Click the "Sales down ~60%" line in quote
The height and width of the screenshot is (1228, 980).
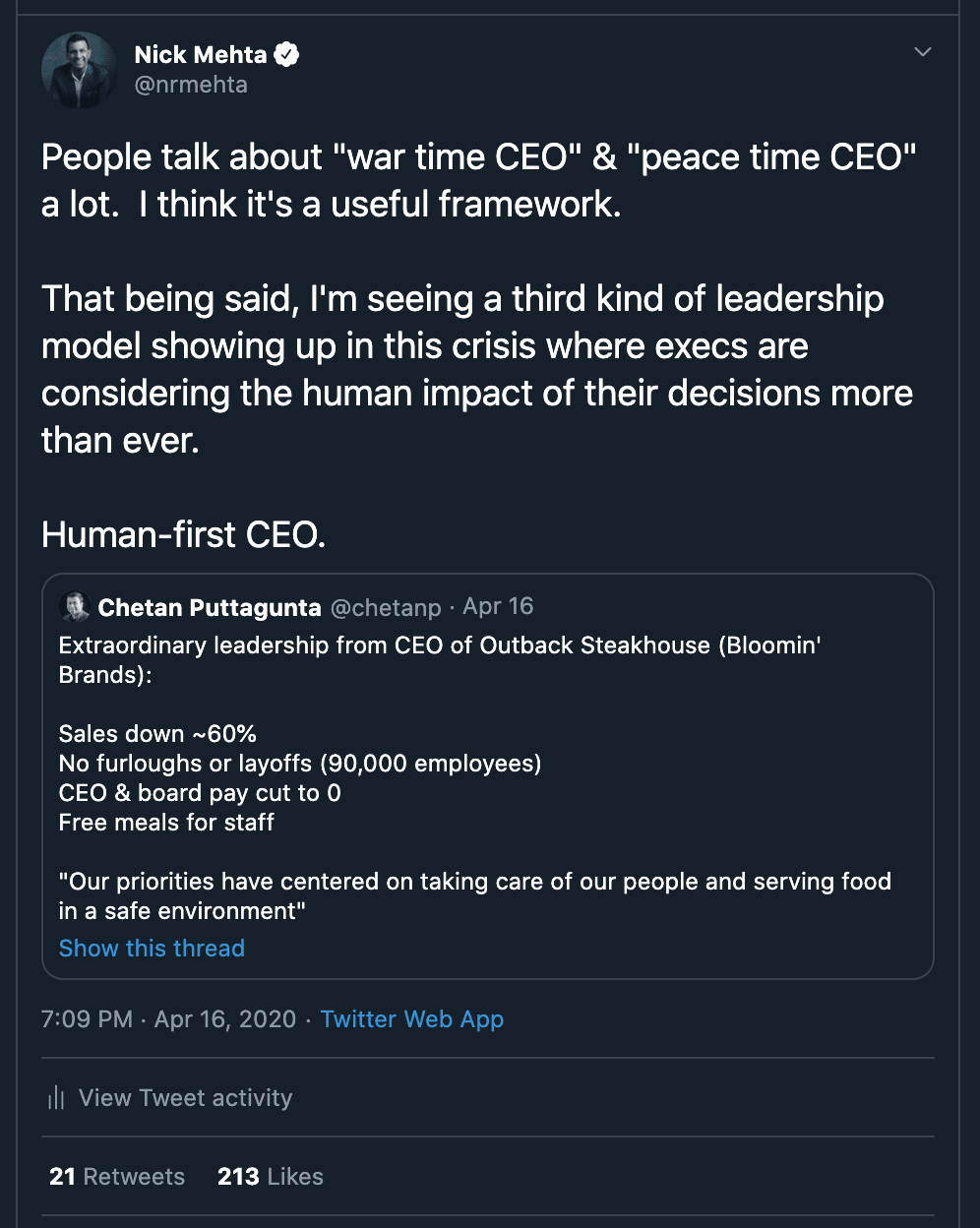pos(157,734)
